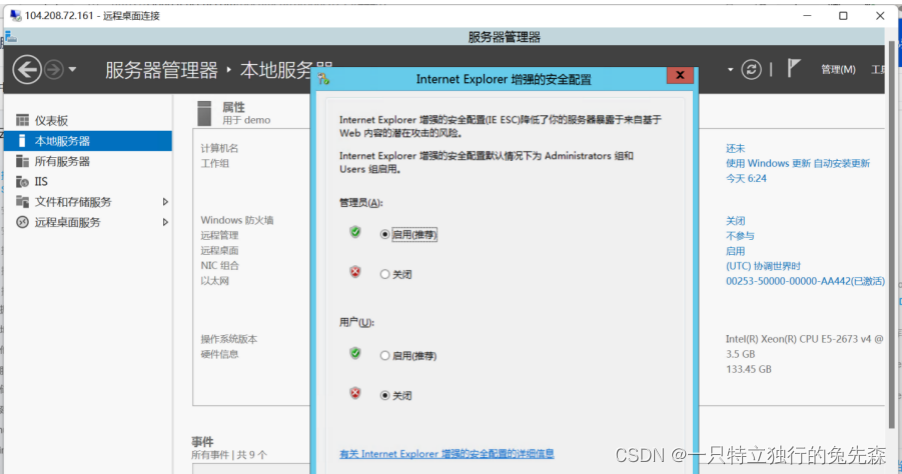Open the 管理(M) menu
902x474 pixels.
[838, 70]
